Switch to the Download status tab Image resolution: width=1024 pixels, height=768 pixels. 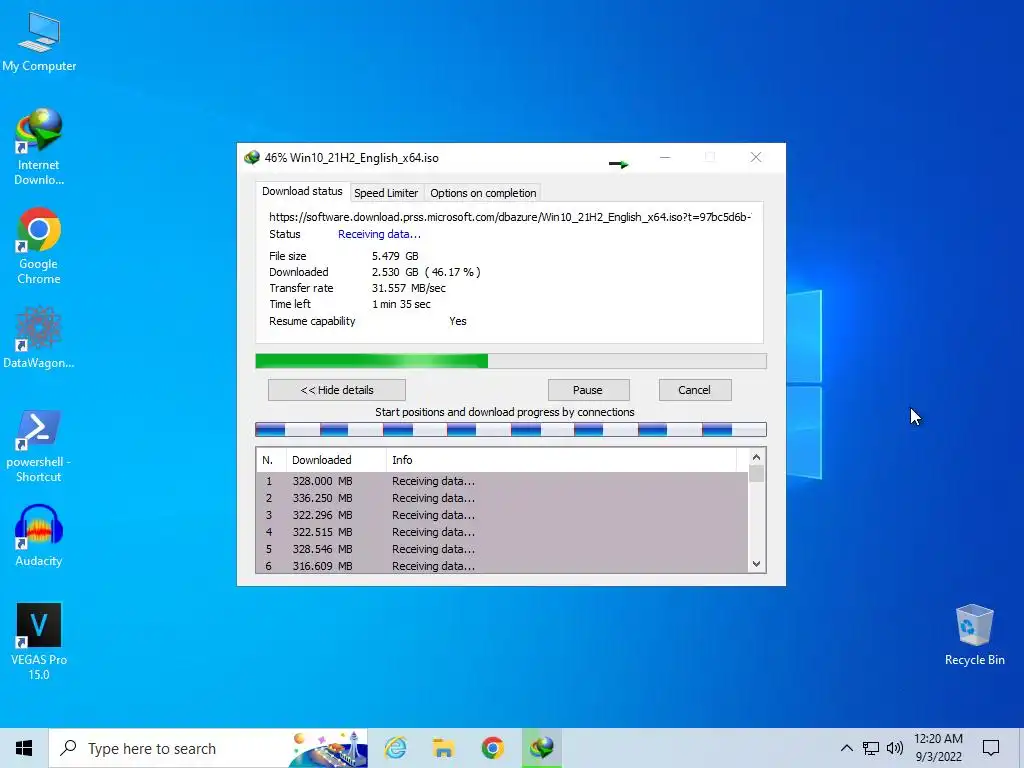(x=302, y=191)
